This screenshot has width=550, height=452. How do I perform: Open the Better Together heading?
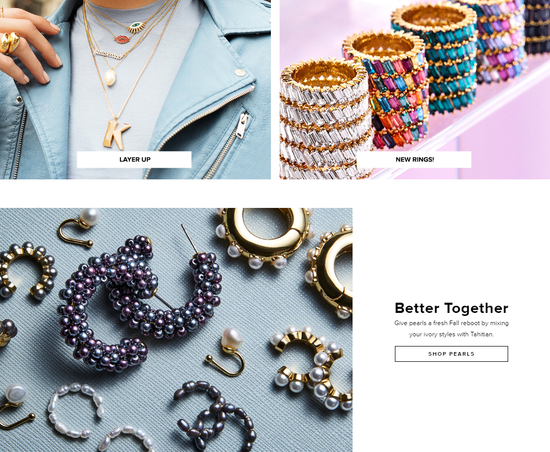451,308
